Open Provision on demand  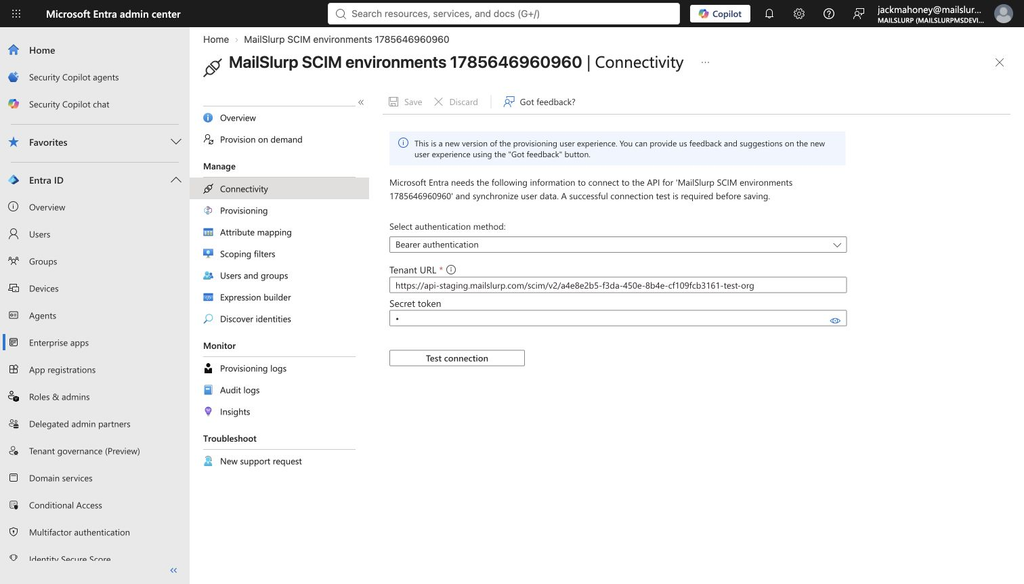point(261,140)
